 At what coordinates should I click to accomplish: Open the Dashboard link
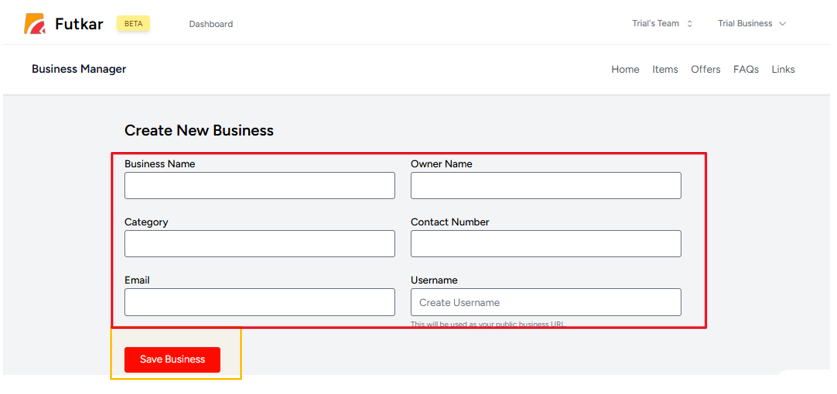(211, 24)
